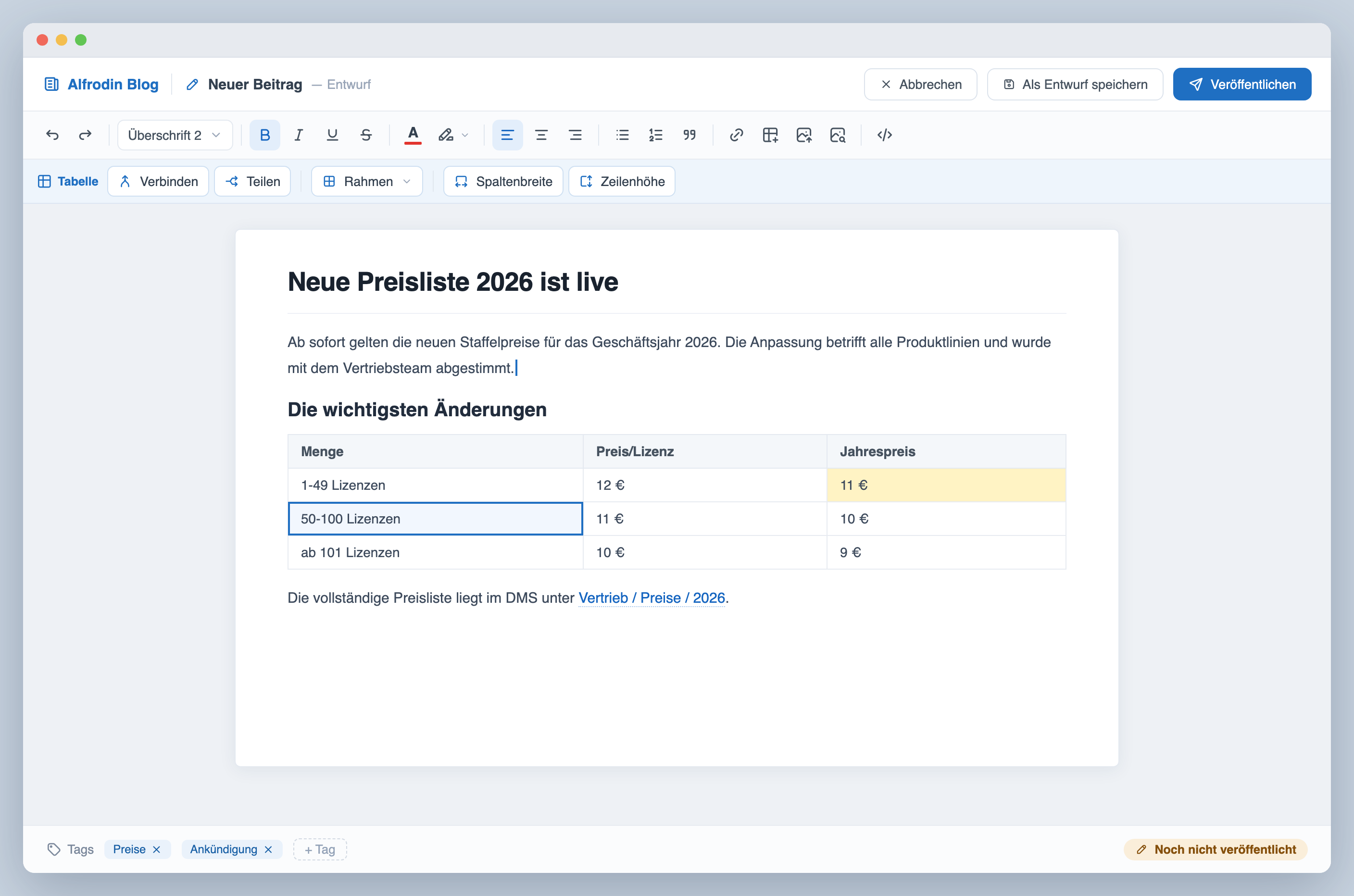Apply the red text color

pos(413,135)
